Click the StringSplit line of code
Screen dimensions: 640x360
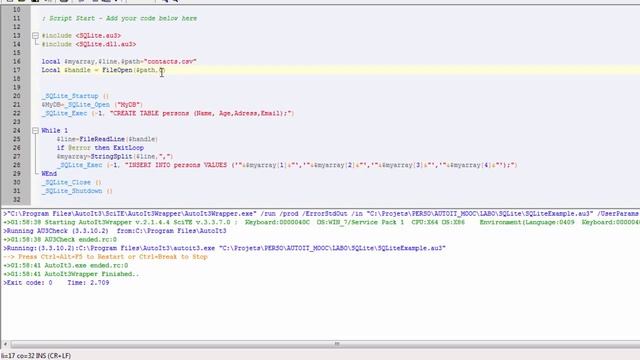coord(115,156)
